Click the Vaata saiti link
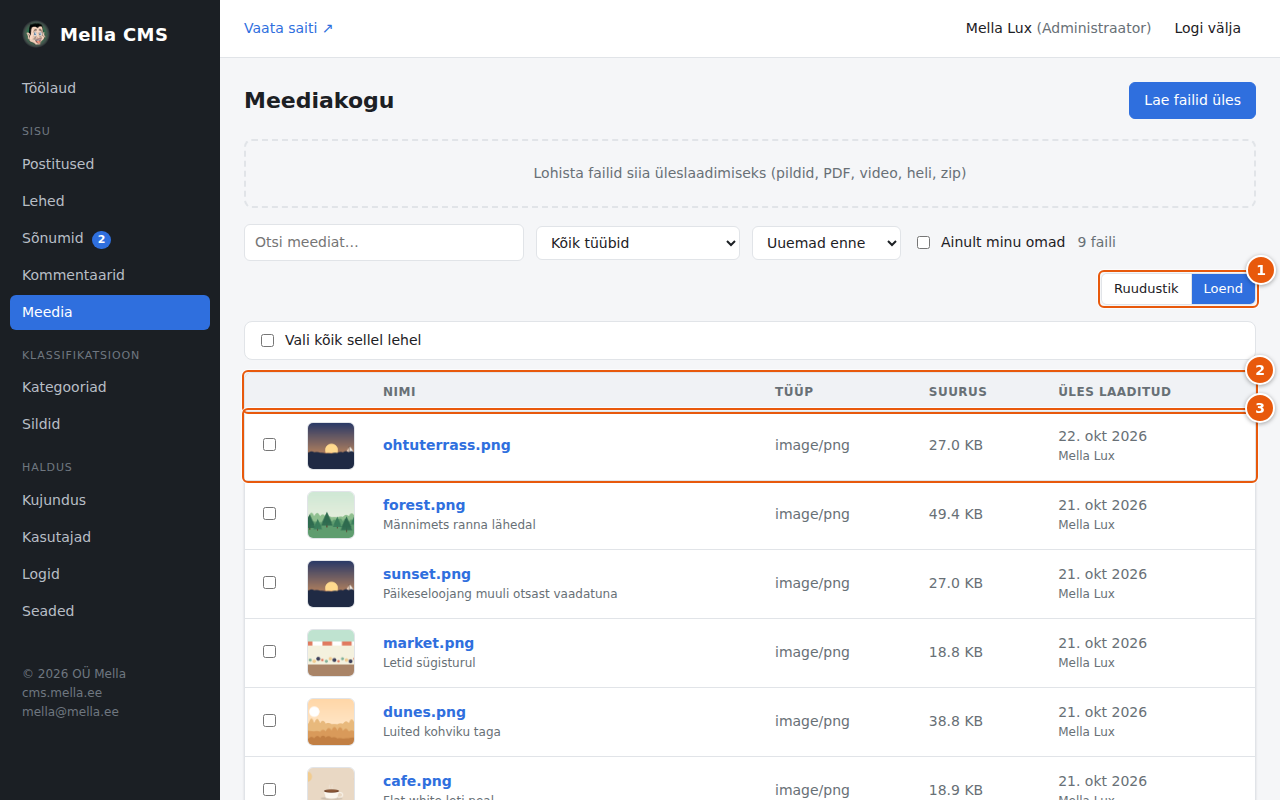 pos(289,28)
